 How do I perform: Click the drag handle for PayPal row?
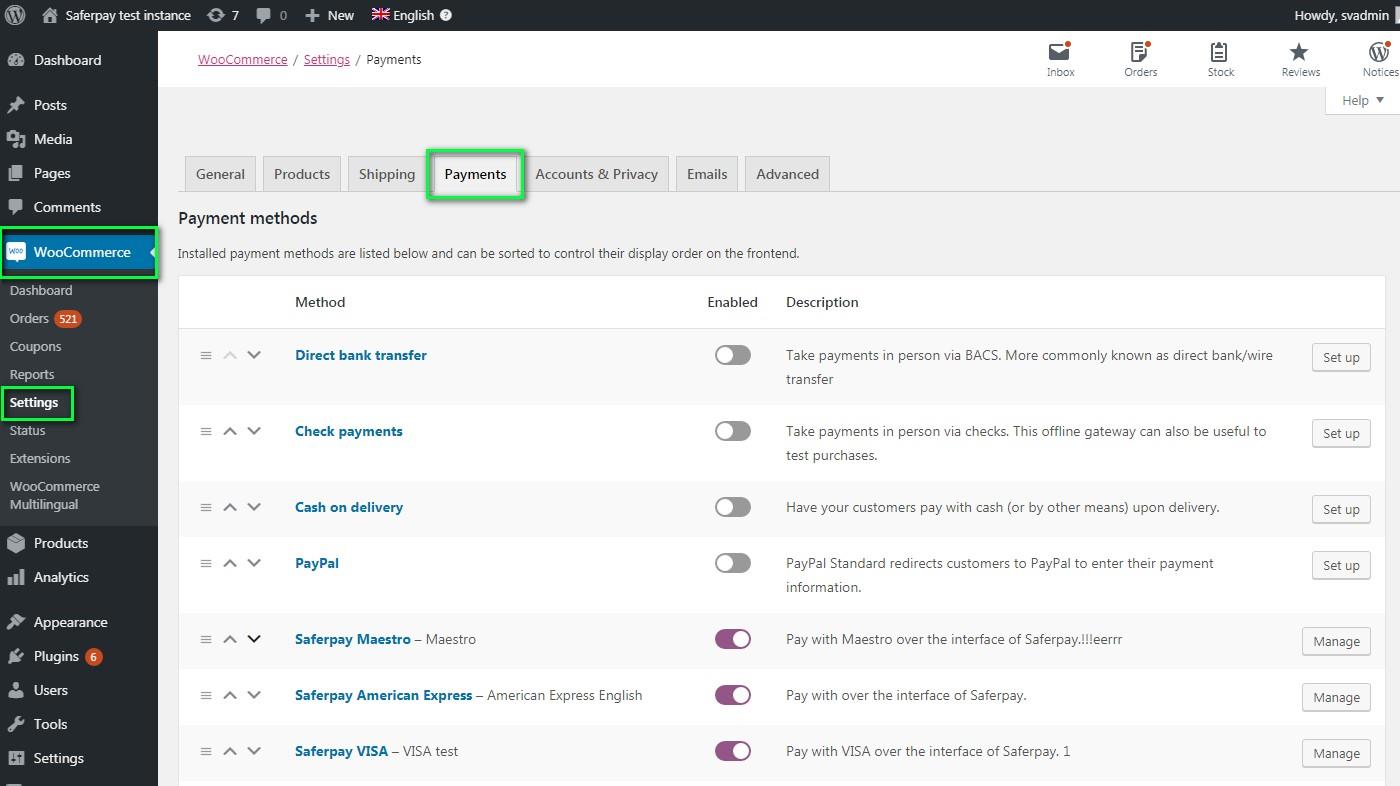click(206, 563)
